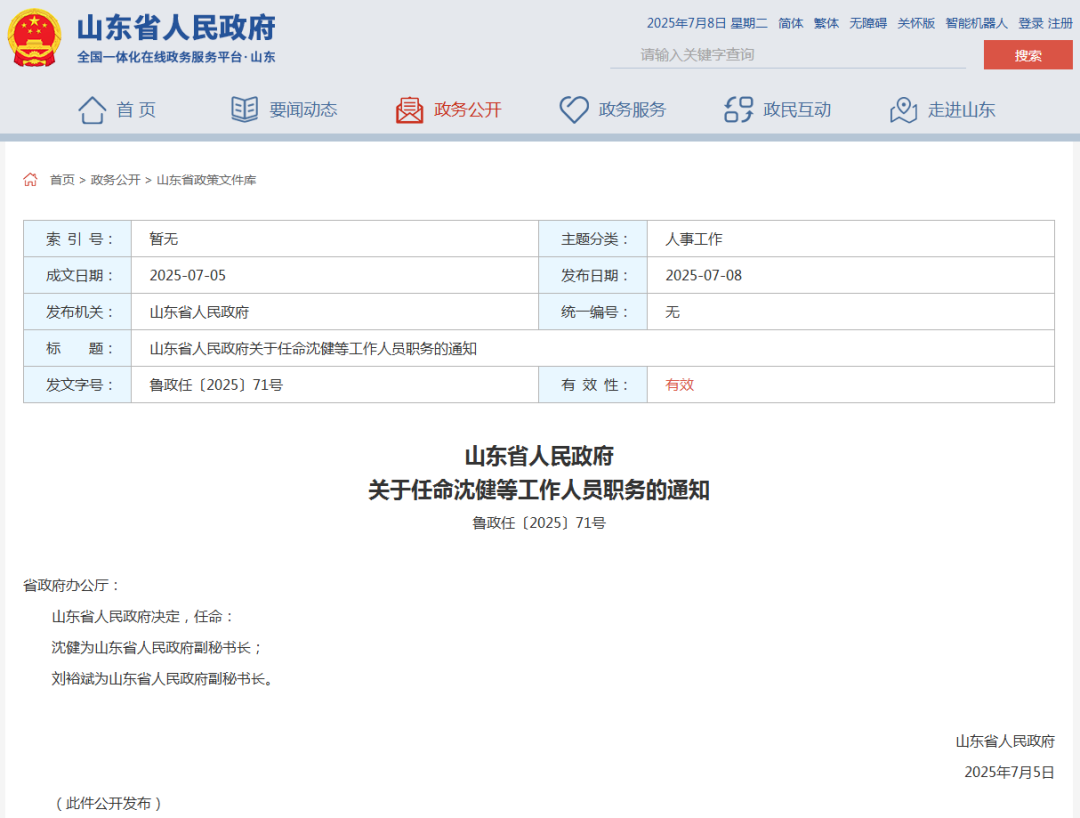Open 政民互动 navigation item
The height and width of the screenshot is (818, 1080).
[797, 109]
